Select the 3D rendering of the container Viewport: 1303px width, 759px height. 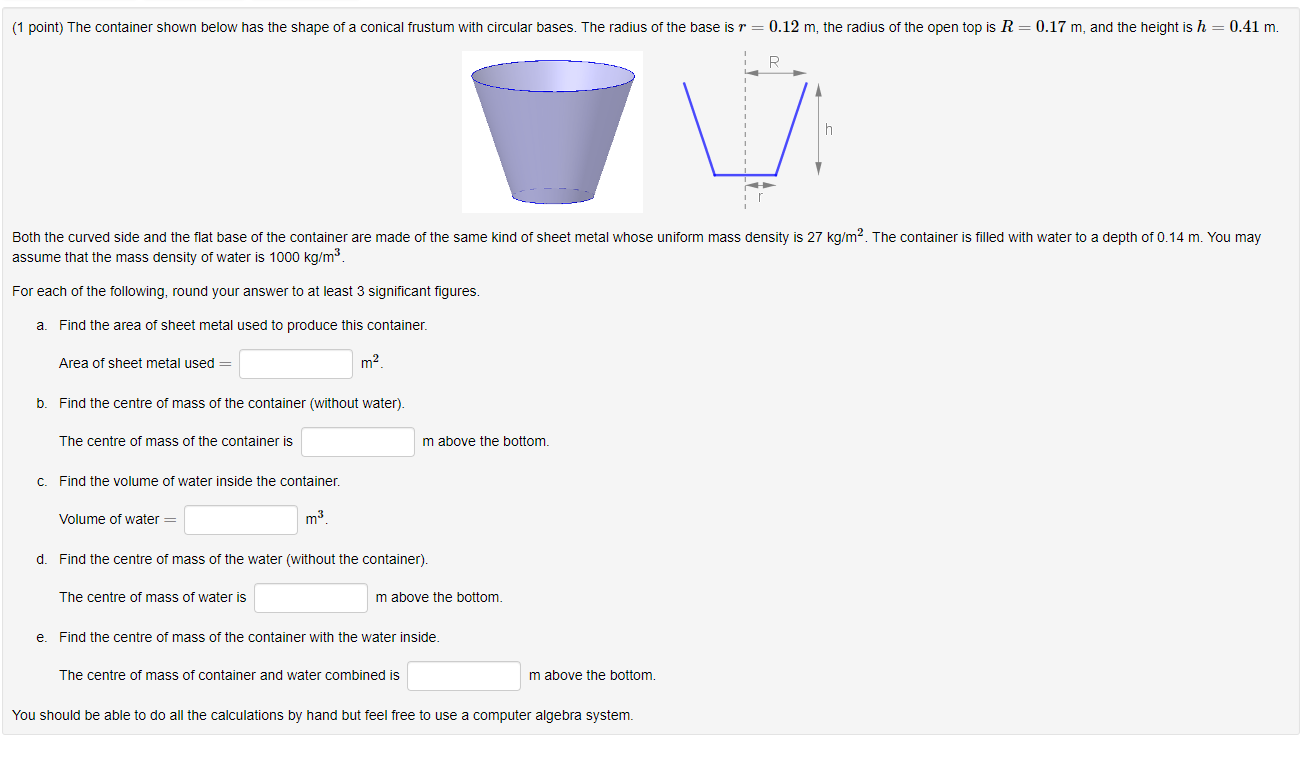551,130
